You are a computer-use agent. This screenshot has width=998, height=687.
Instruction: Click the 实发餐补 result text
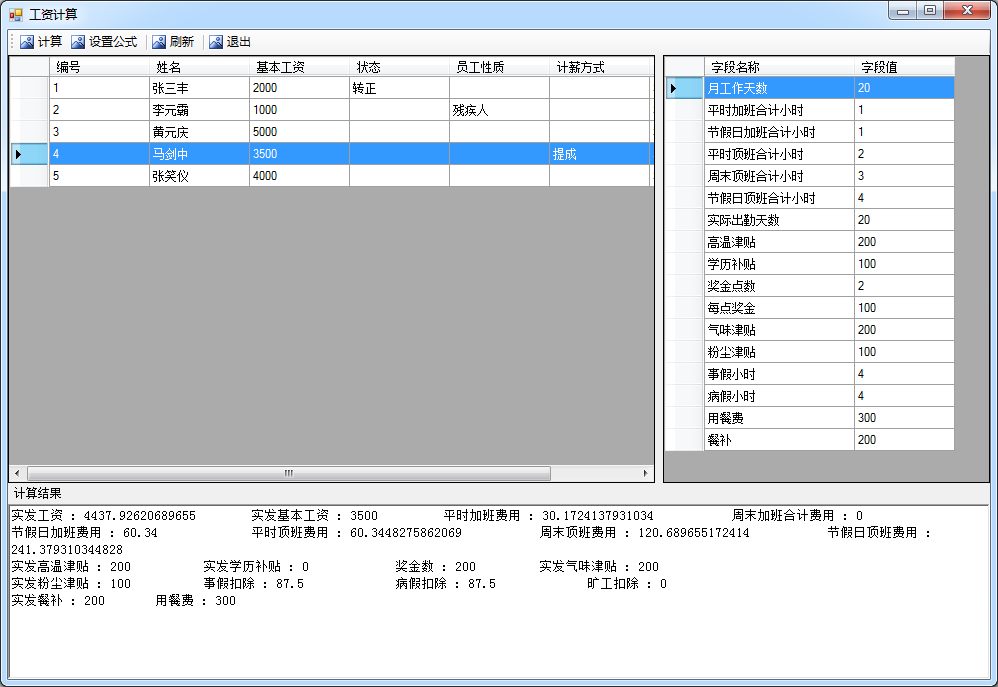pos(59,601)
